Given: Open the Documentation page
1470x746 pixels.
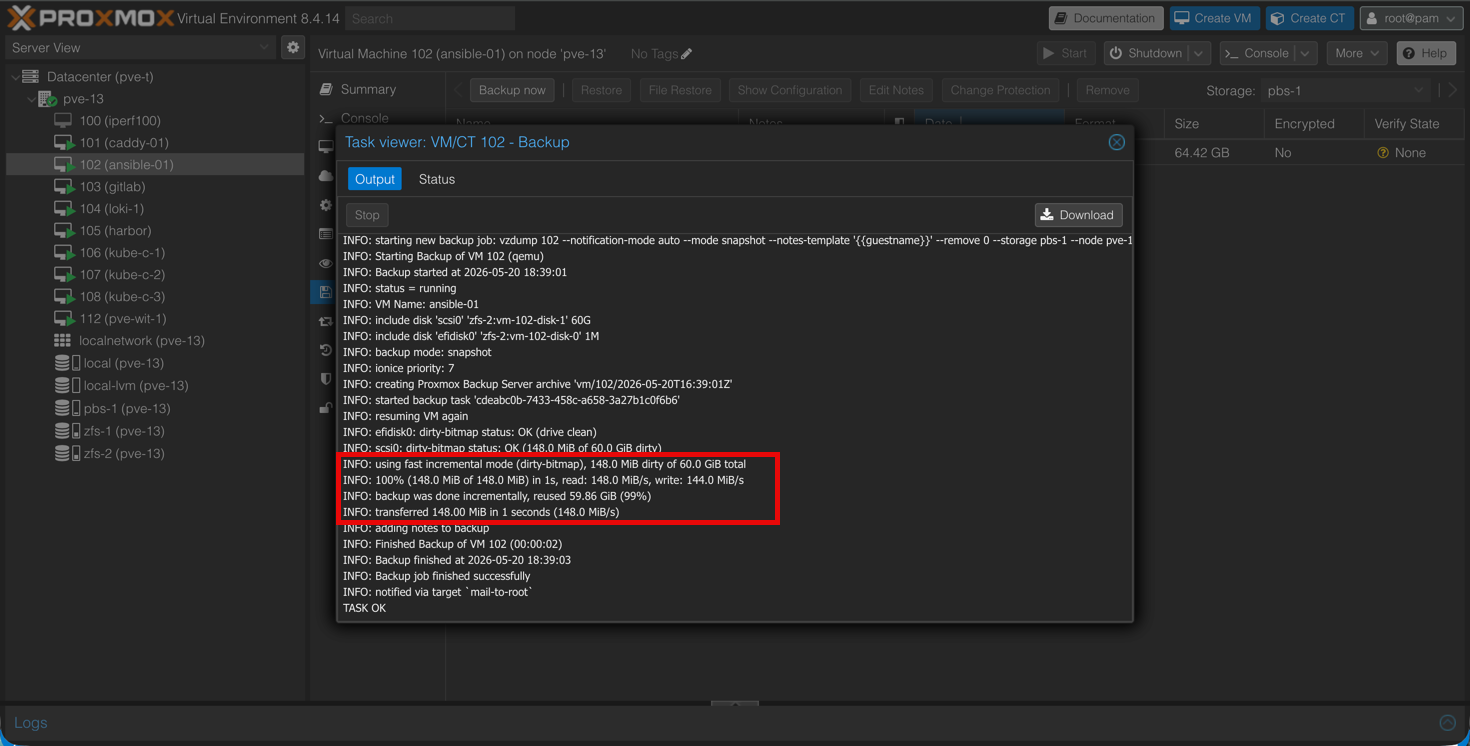Looking at the screenshot, I should click(x=1106, y=18).
